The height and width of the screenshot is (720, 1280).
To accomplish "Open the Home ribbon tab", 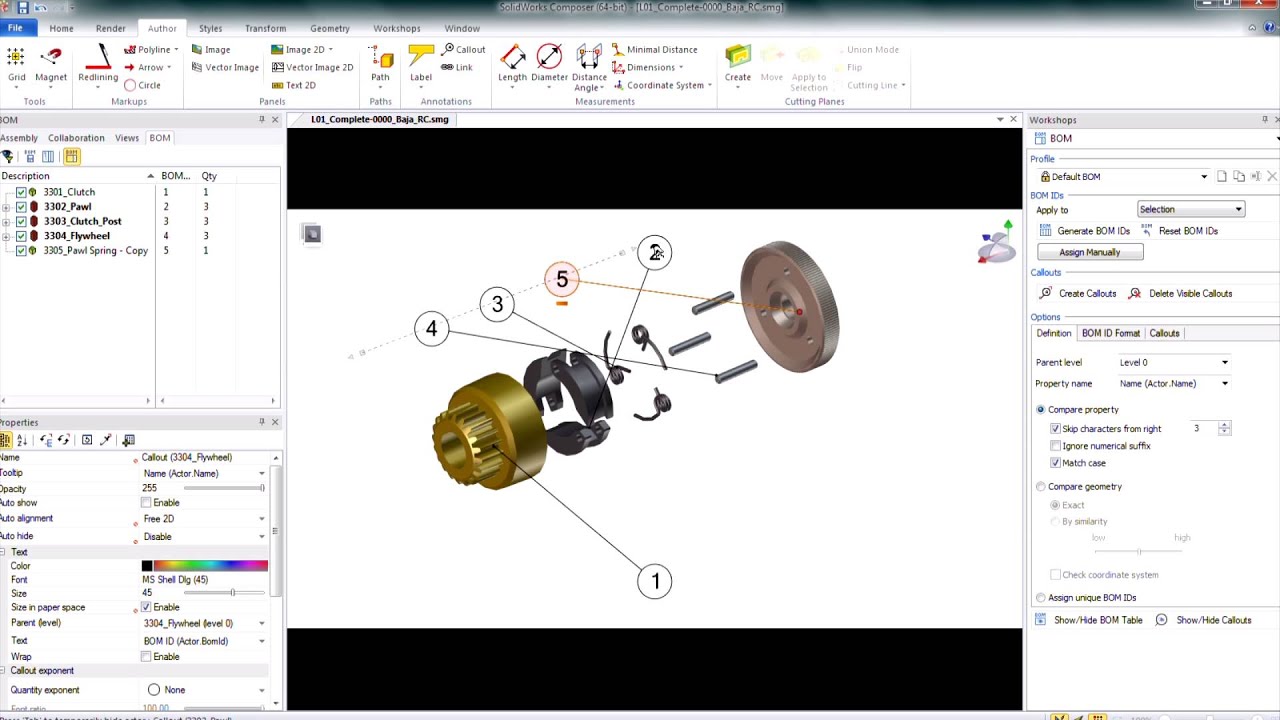I will (61, 28).
